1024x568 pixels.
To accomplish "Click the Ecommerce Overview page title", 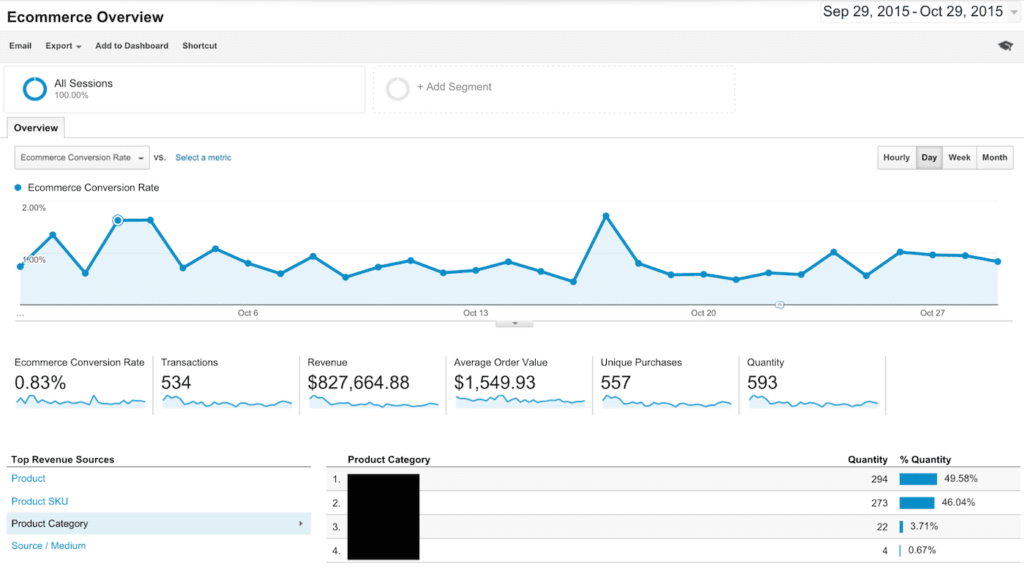I will (x=86, y=17).
